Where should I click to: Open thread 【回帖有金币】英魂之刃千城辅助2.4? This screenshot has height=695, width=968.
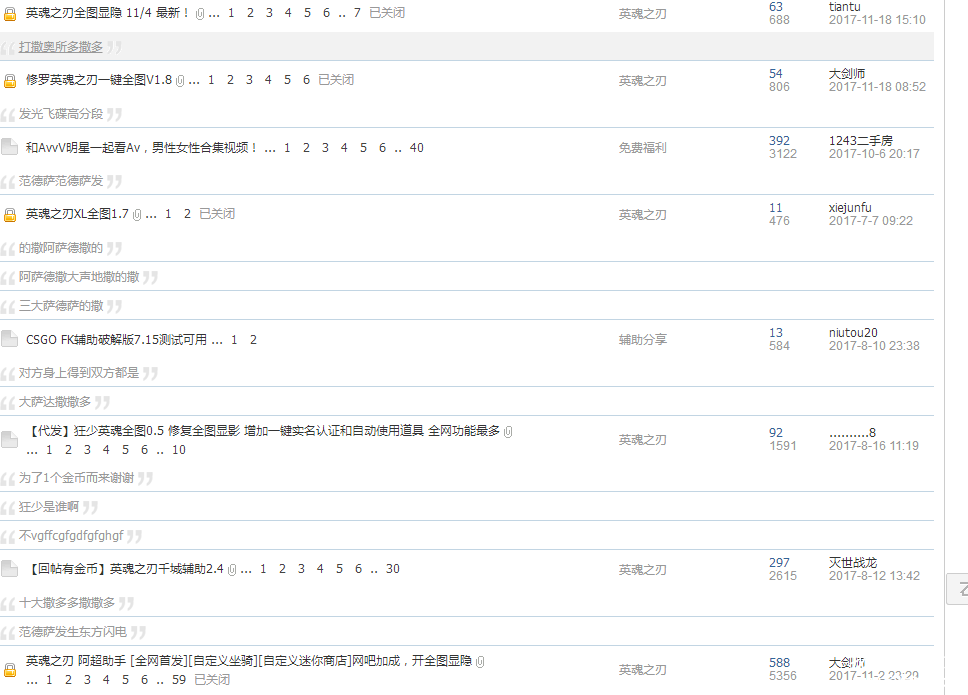tap(125, 568)
